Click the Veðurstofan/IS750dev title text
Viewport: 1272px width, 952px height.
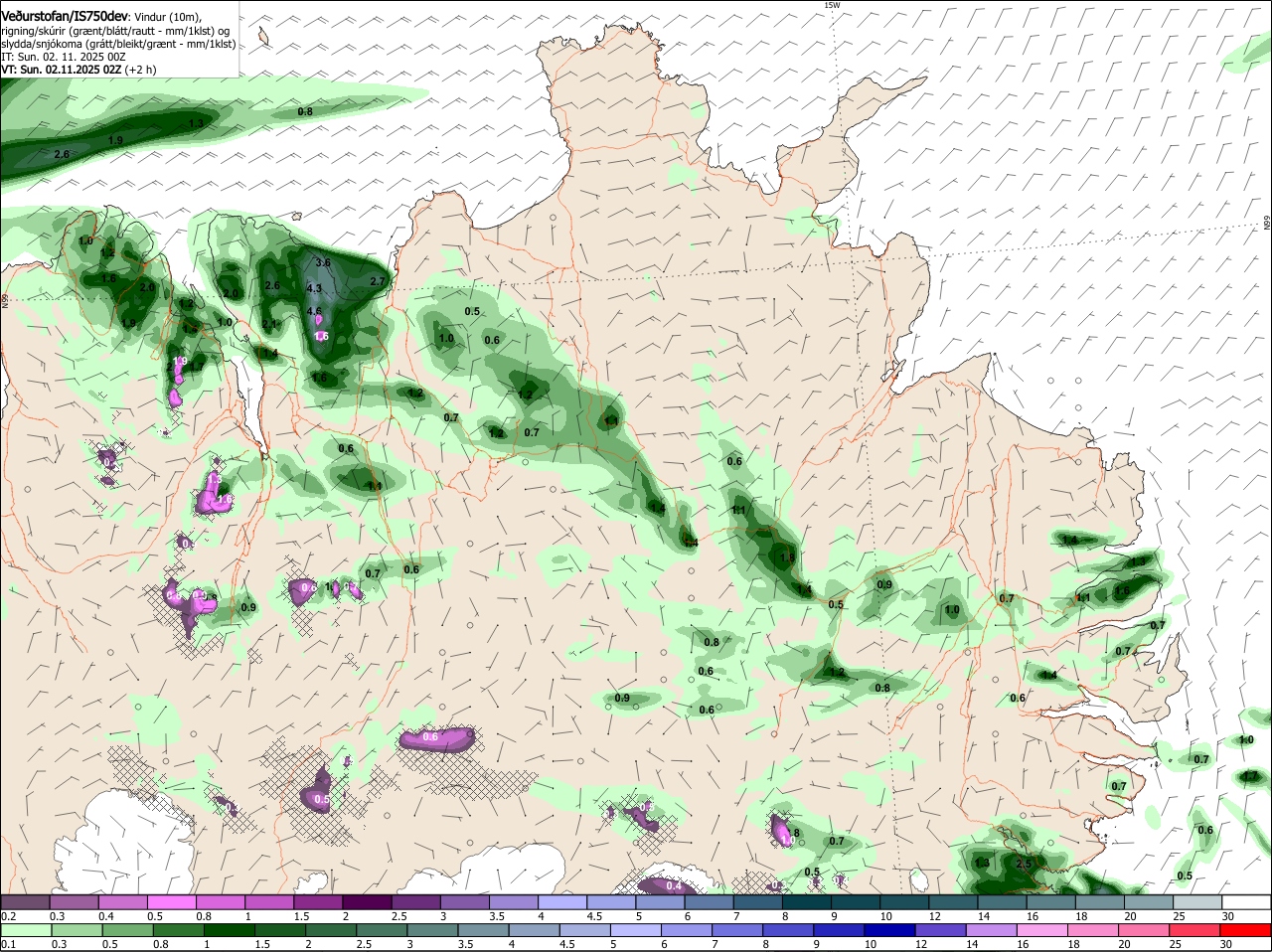click(65, 17)
